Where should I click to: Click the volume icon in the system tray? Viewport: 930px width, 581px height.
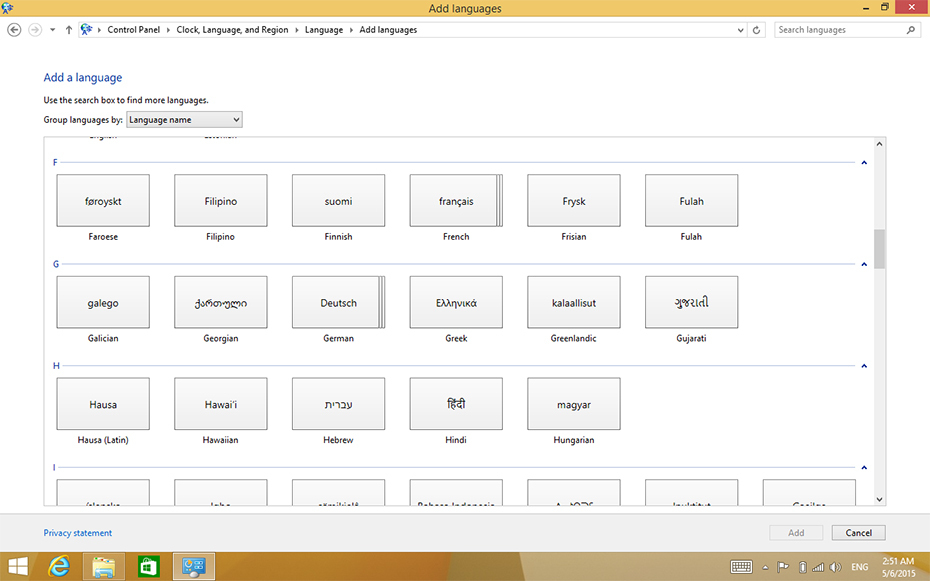point(834,567)
